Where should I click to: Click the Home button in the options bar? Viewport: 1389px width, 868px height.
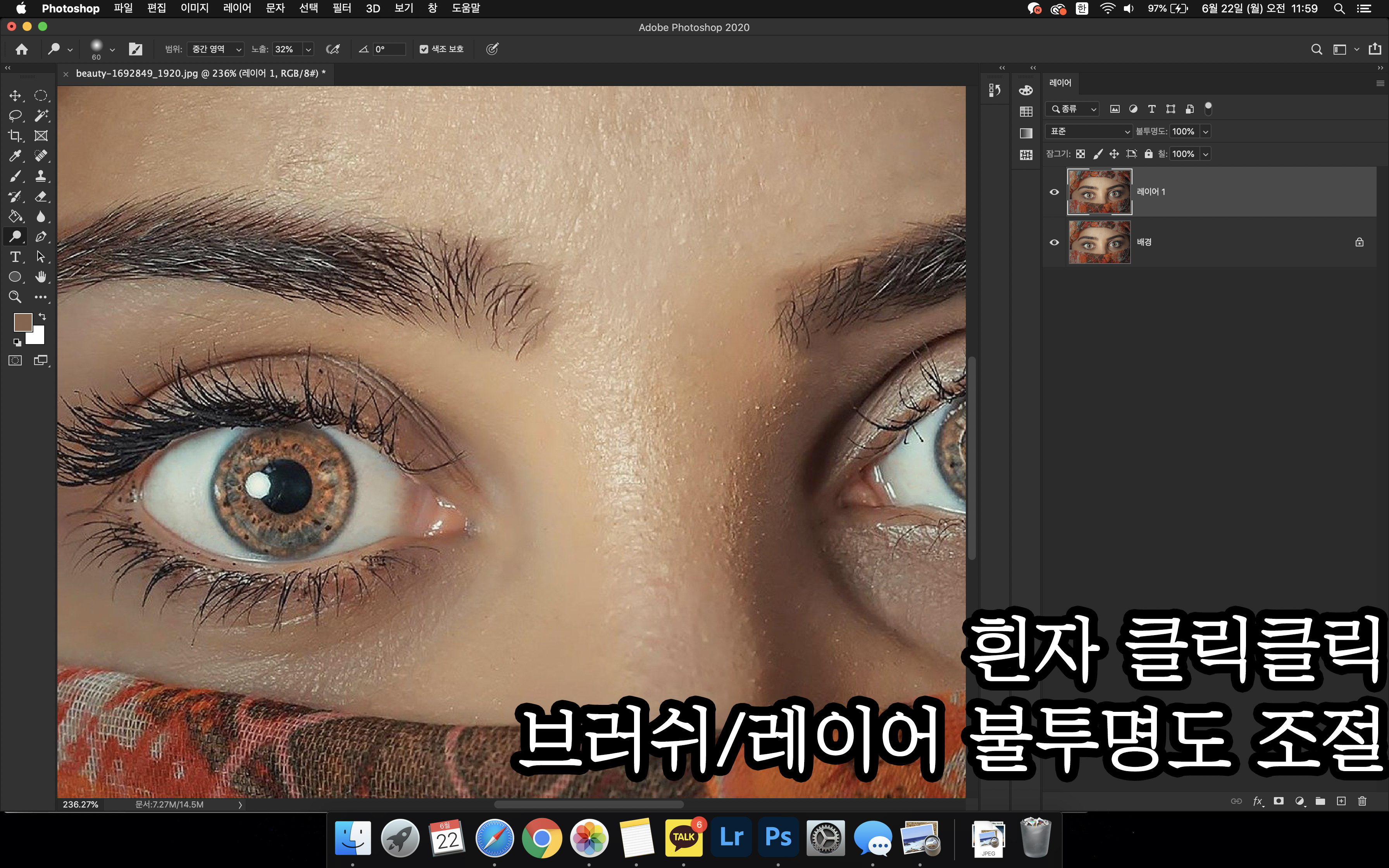(x=22, y=49)
